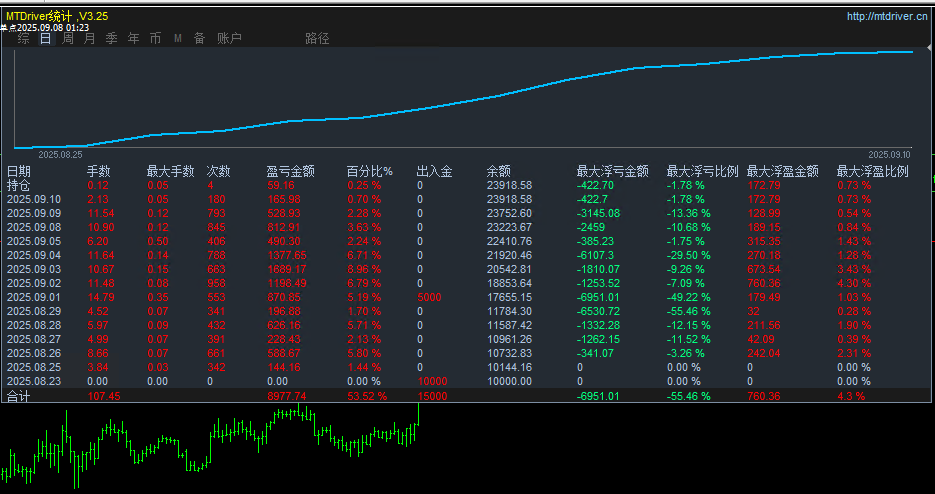Image resolution: width=935 pixels, height=494 pixels.
Task: Select the 2025.09.09 date row
Action: (33, 213)
